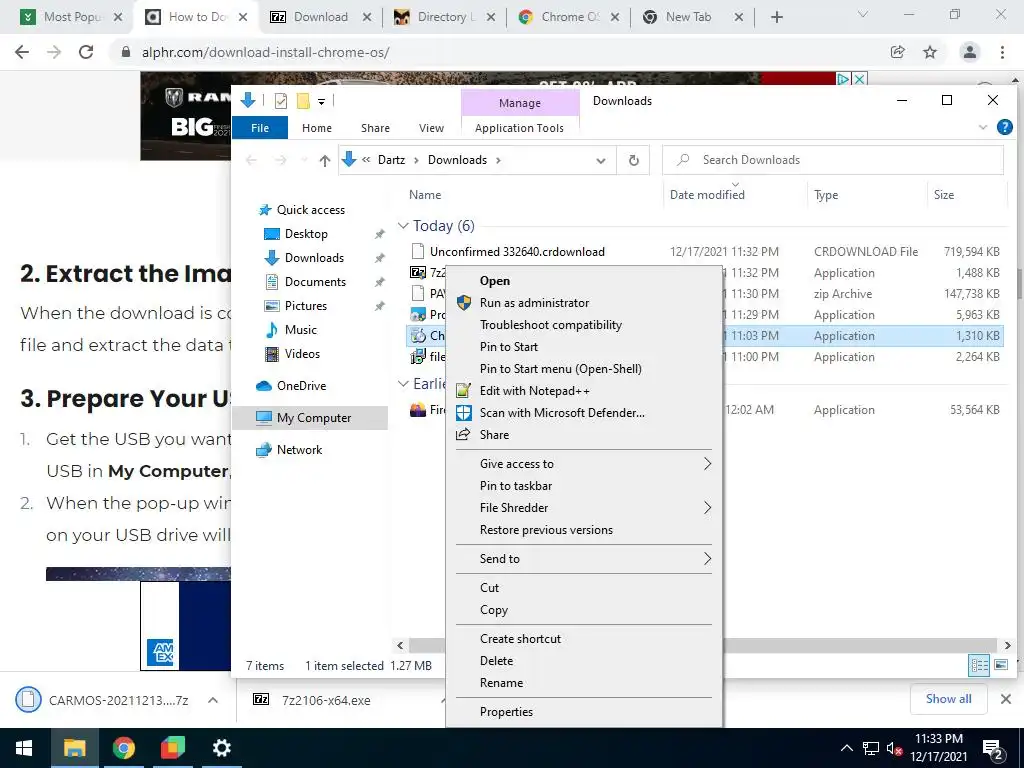Expand the File Shredder submenu
This screenshot has width=1024, height=768.
point(707,508)
